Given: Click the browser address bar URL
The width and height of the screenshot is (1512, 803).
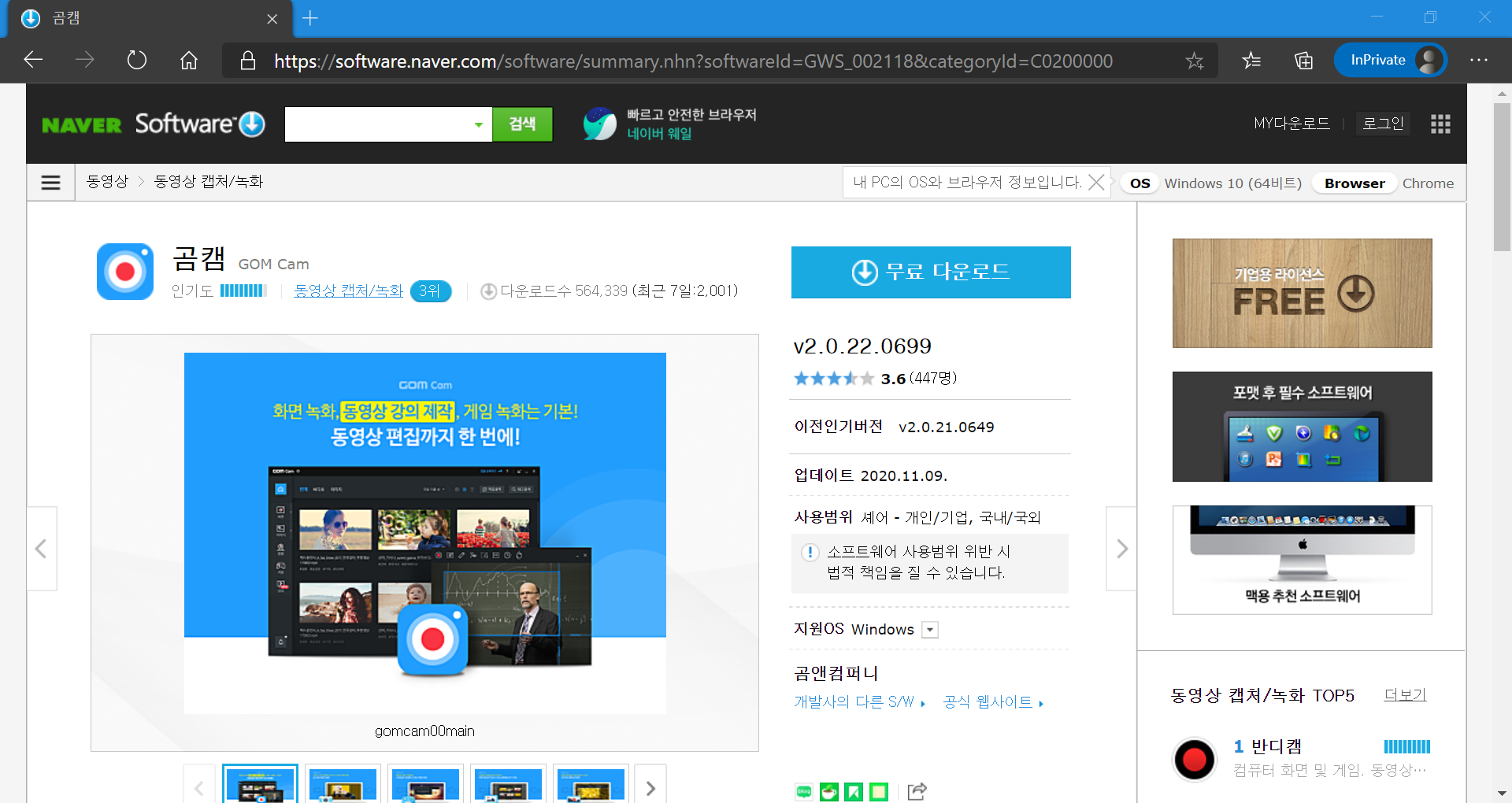Looking at the screenshot, I should [x=693, y=61].
